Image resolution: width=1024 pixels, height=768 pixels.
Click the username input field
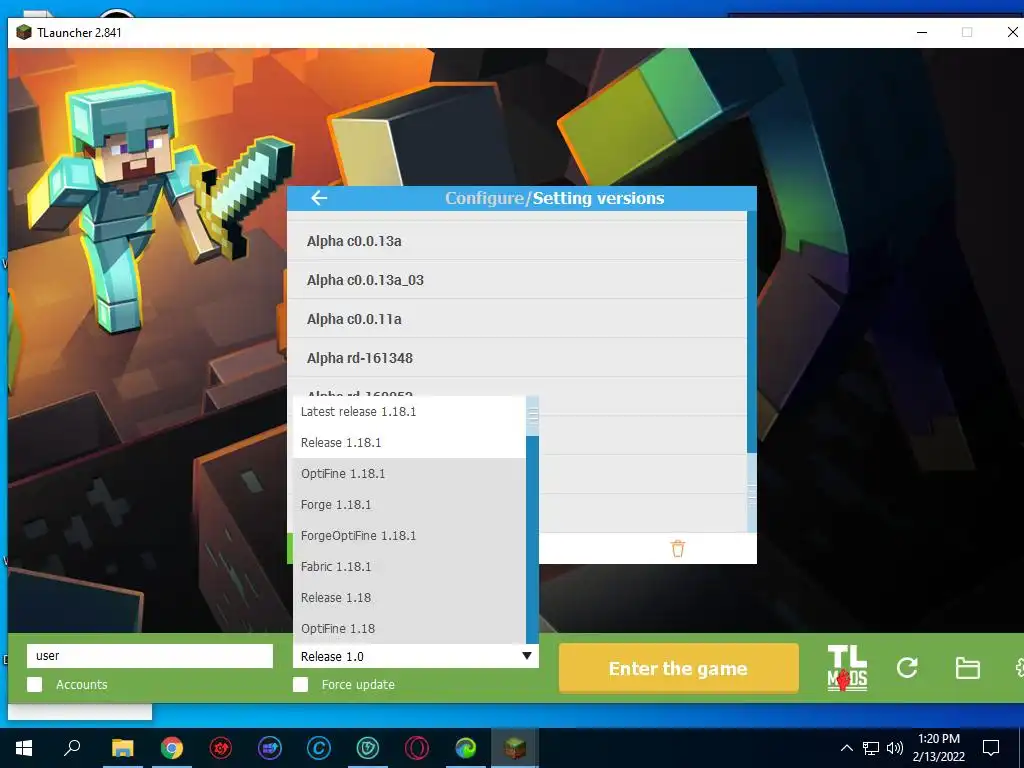pyautogui.click(x=150, y=656)
